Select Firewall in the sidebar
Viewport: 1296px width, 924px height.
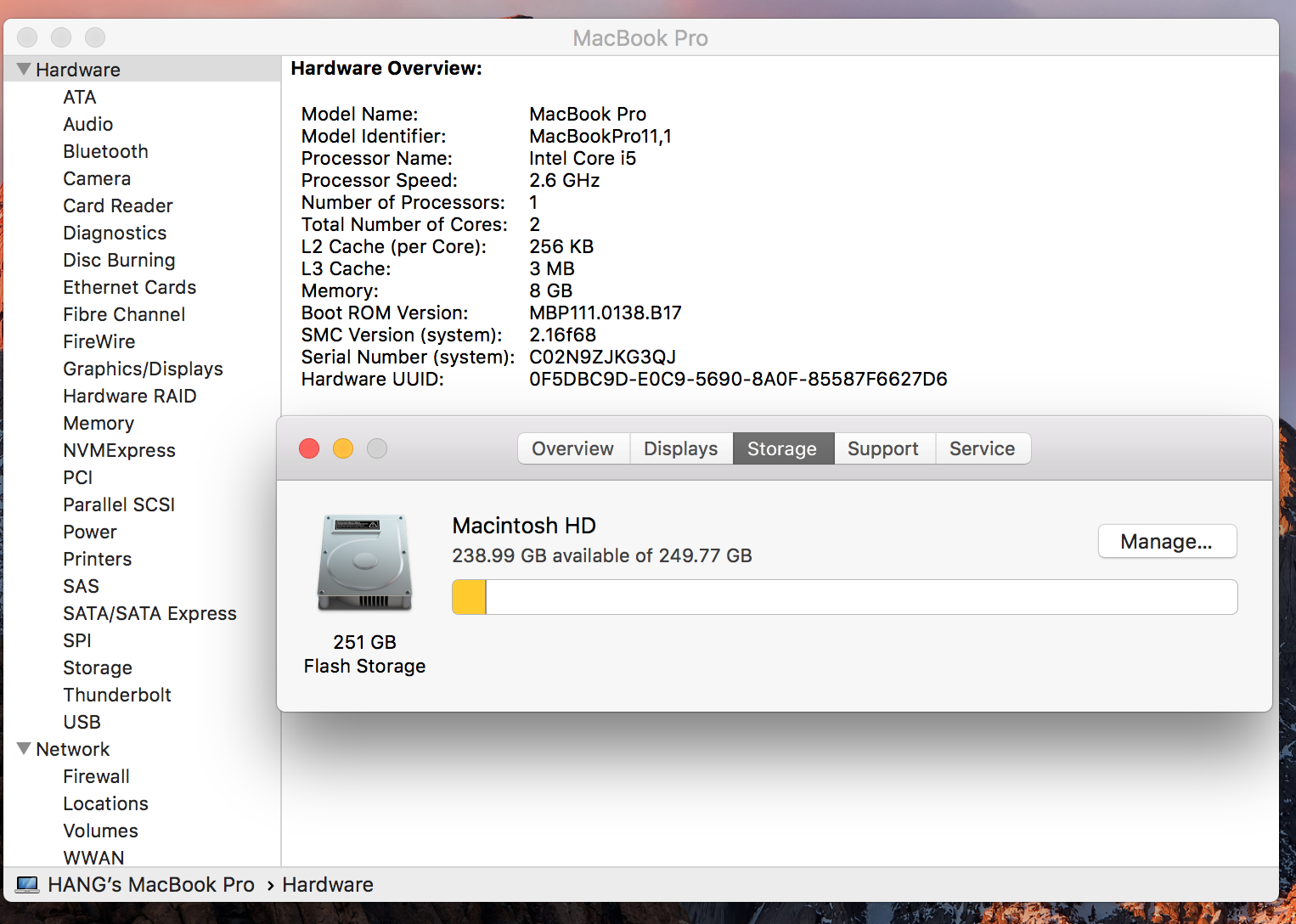[x=97, y=776]
